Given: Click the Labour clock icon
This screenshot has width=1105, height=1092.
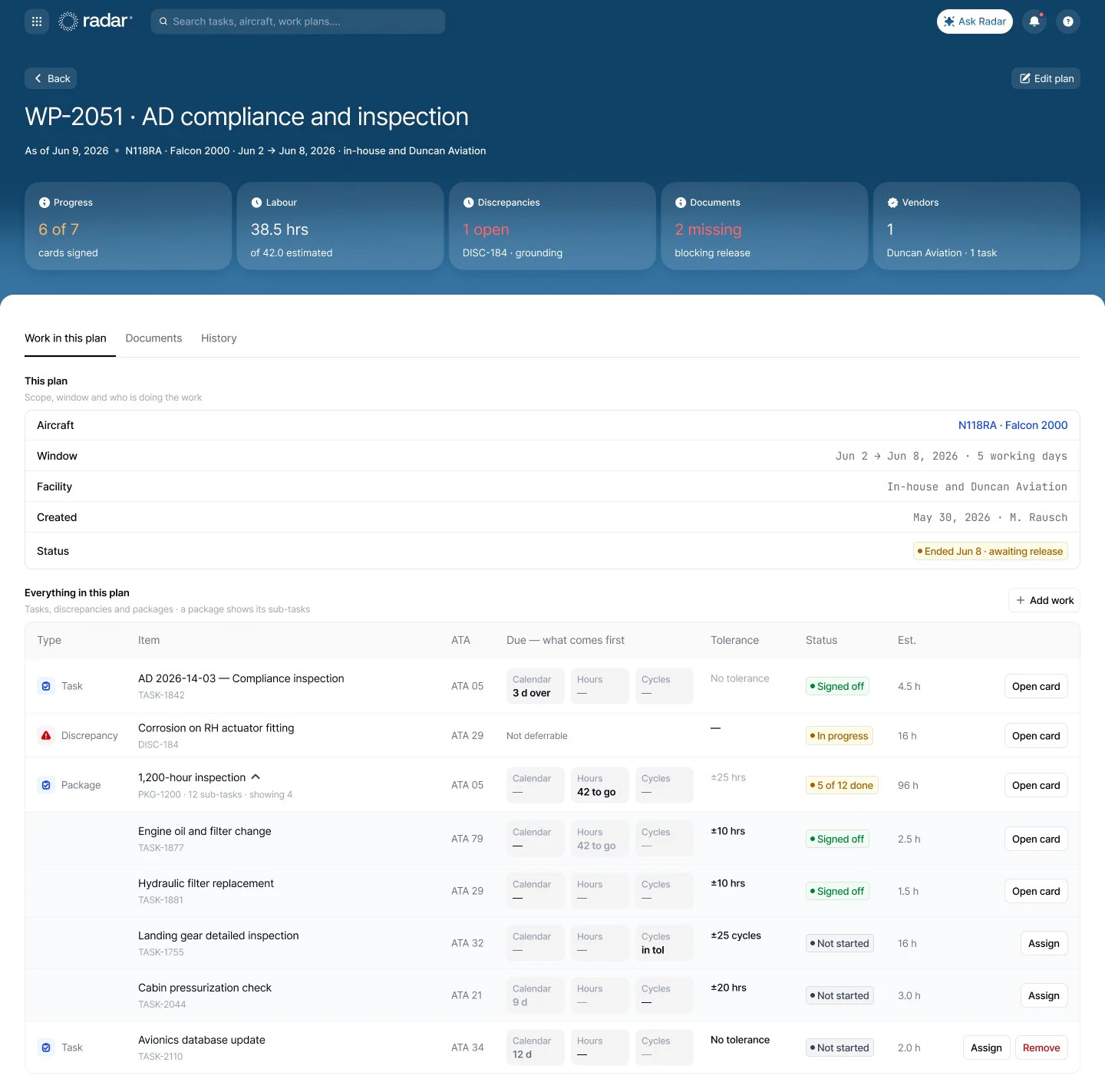Looking at the screenshot, I should (x=256, y=203).
